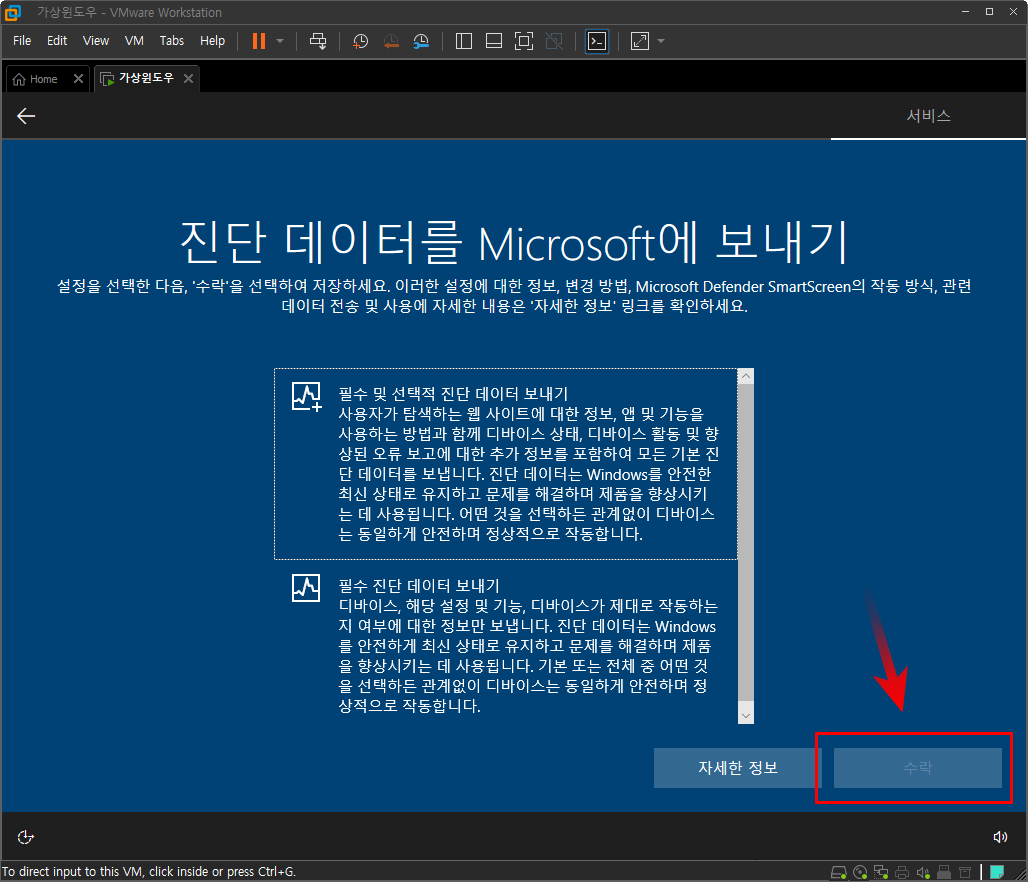Click the network adapter status icon
Viewport: 1028px width, 882px height.
point(881,872)
